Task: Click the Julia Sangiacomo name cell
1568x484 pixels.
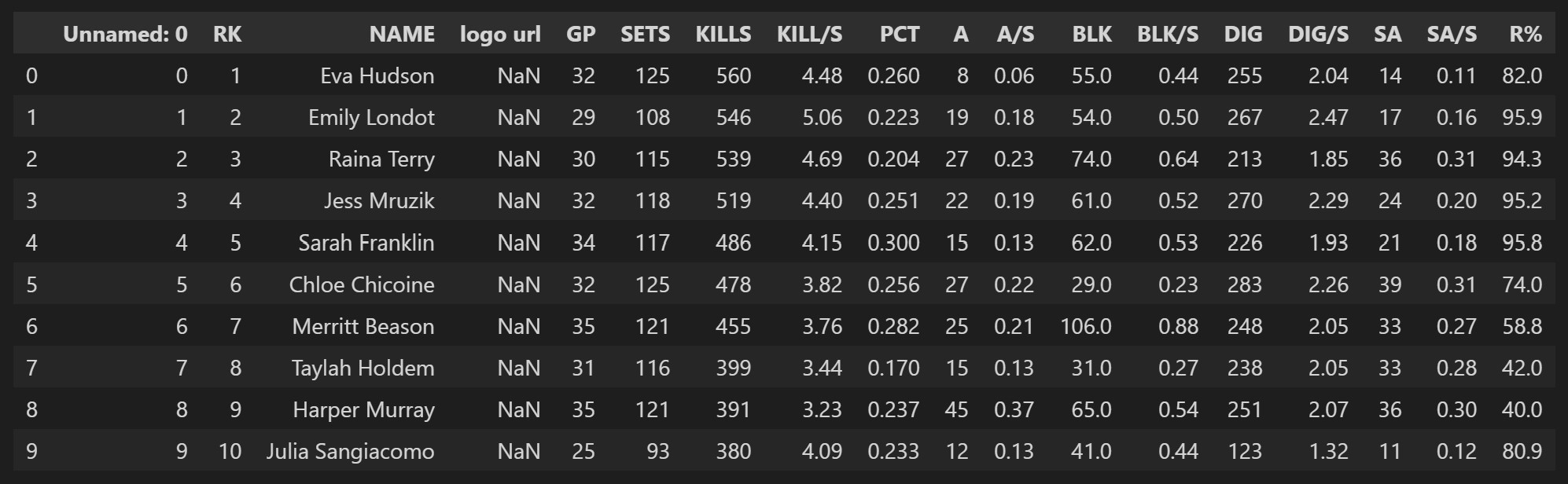Action: (x=350, y=451)
